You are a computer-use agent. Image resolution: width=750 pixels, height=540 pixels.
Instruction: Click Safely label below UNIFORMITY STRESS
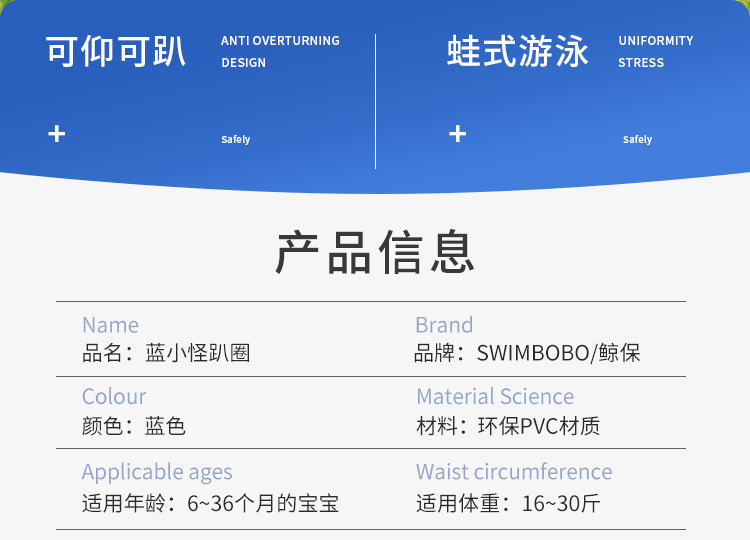[x=638, y=140]
